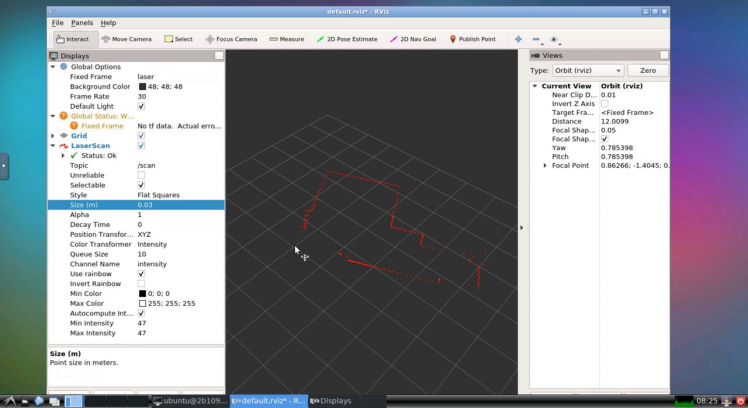This screenshot has width=748, height=408.
Task: Pick the Measure tool
Action: (x=286, y=39)
